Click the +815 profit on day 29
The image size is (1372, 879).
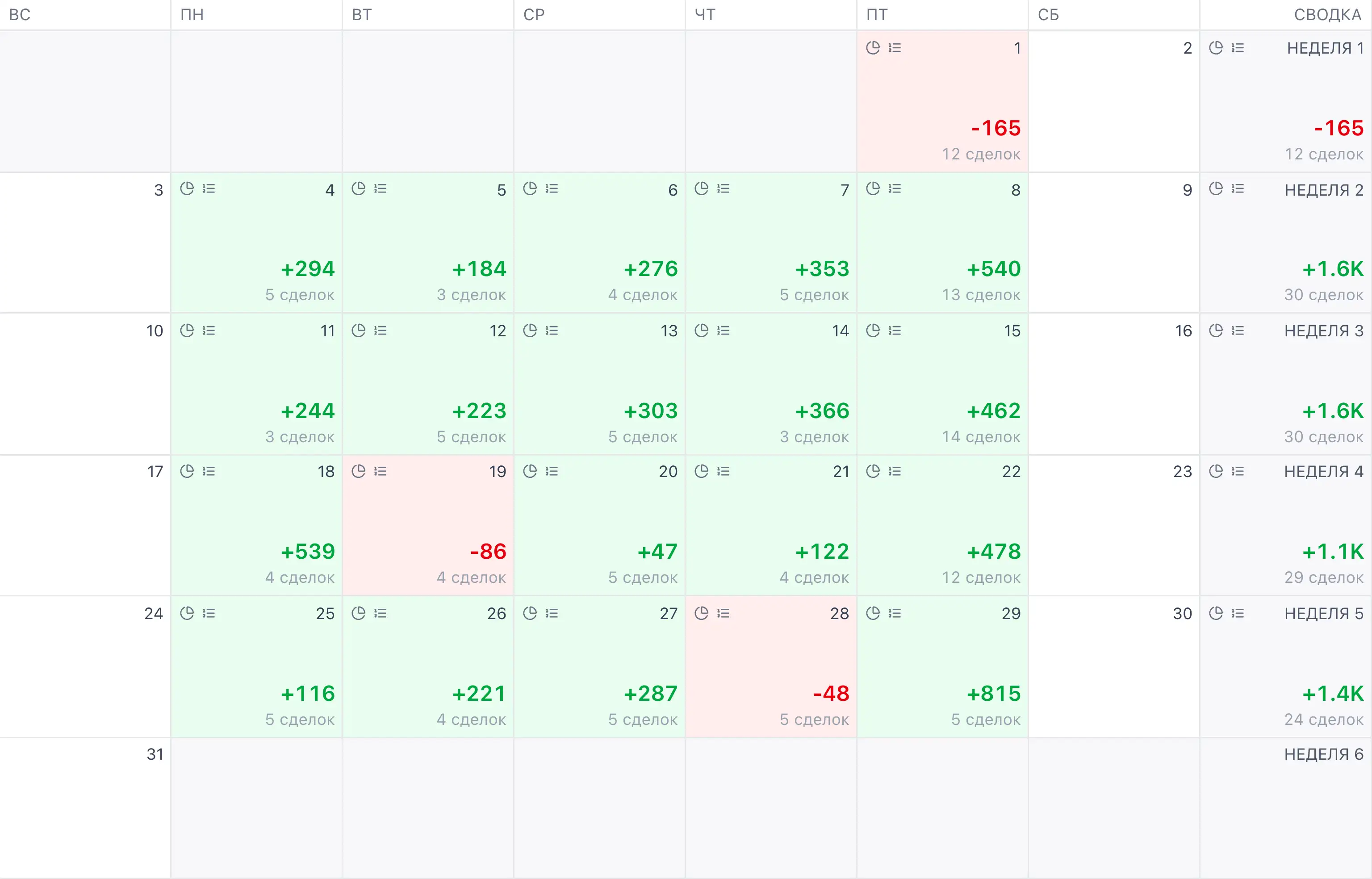(x=993, y=694)
